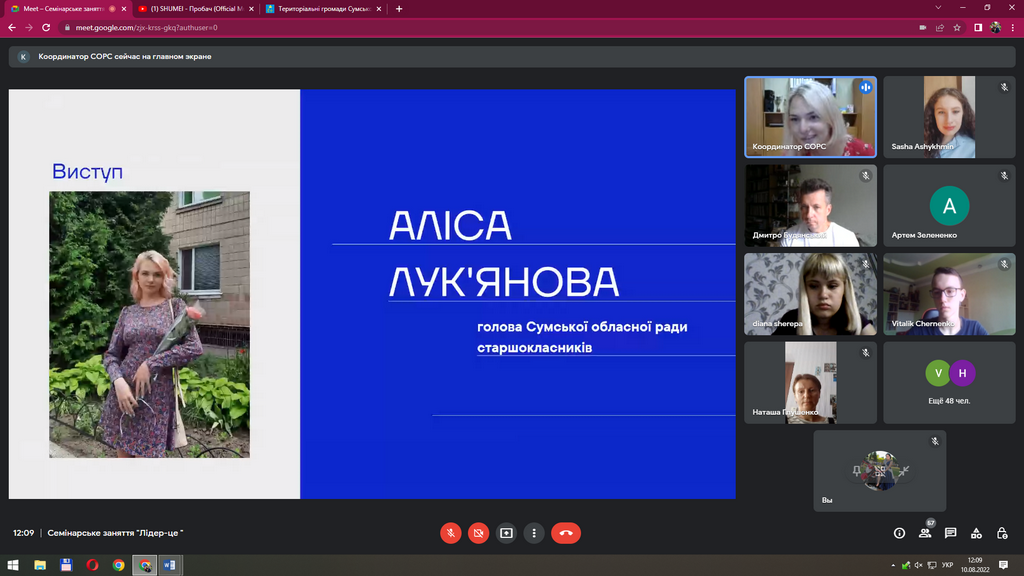Bookmark this page with the star icon

click(957, 27)
